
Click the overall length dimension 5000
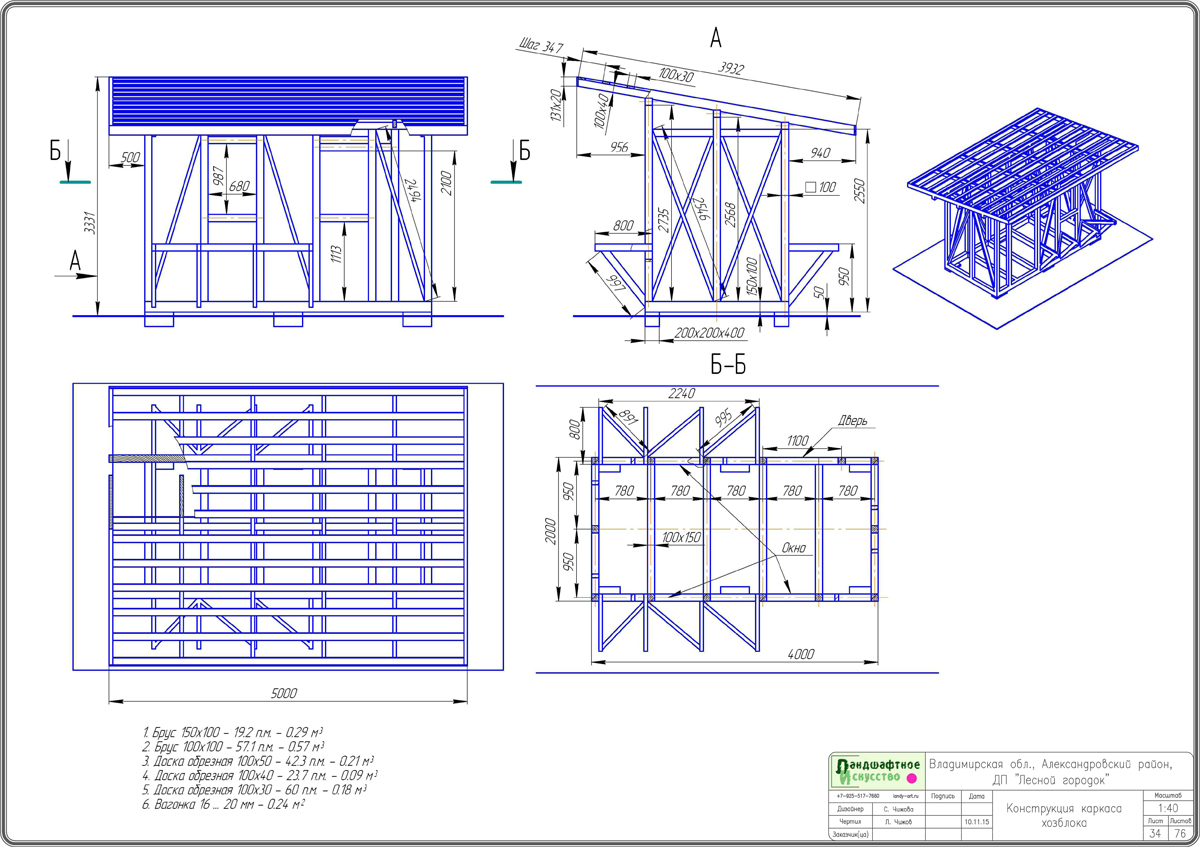tap(285, 692)
